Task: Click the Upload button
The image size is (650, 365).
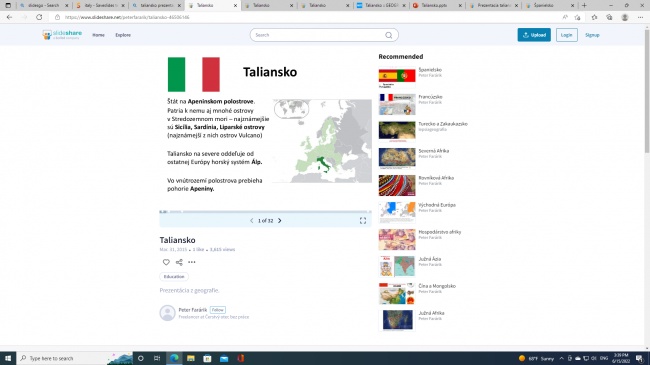Action: point(534,35)
